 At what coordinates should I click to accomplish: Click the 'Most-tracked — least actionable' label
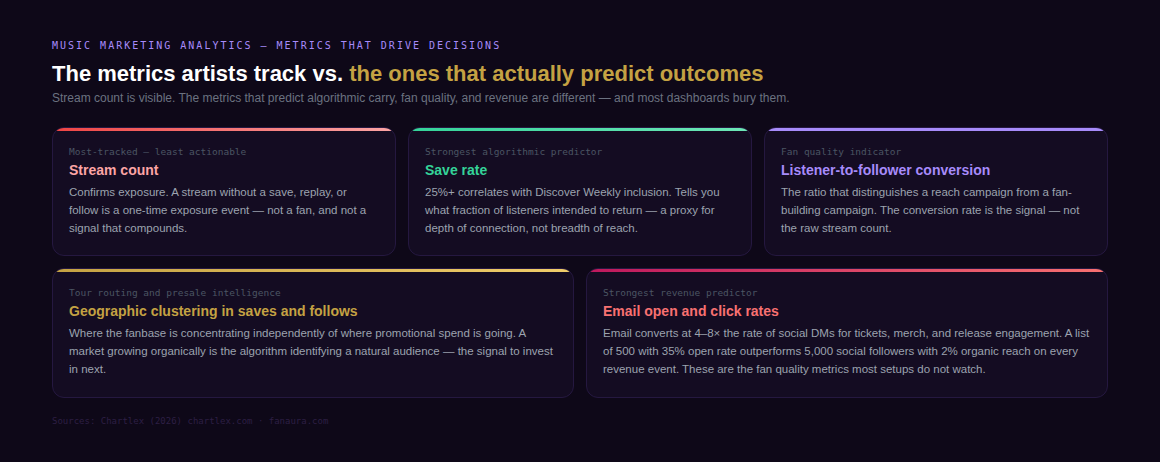pyautogui.click(x=158, y=152)
